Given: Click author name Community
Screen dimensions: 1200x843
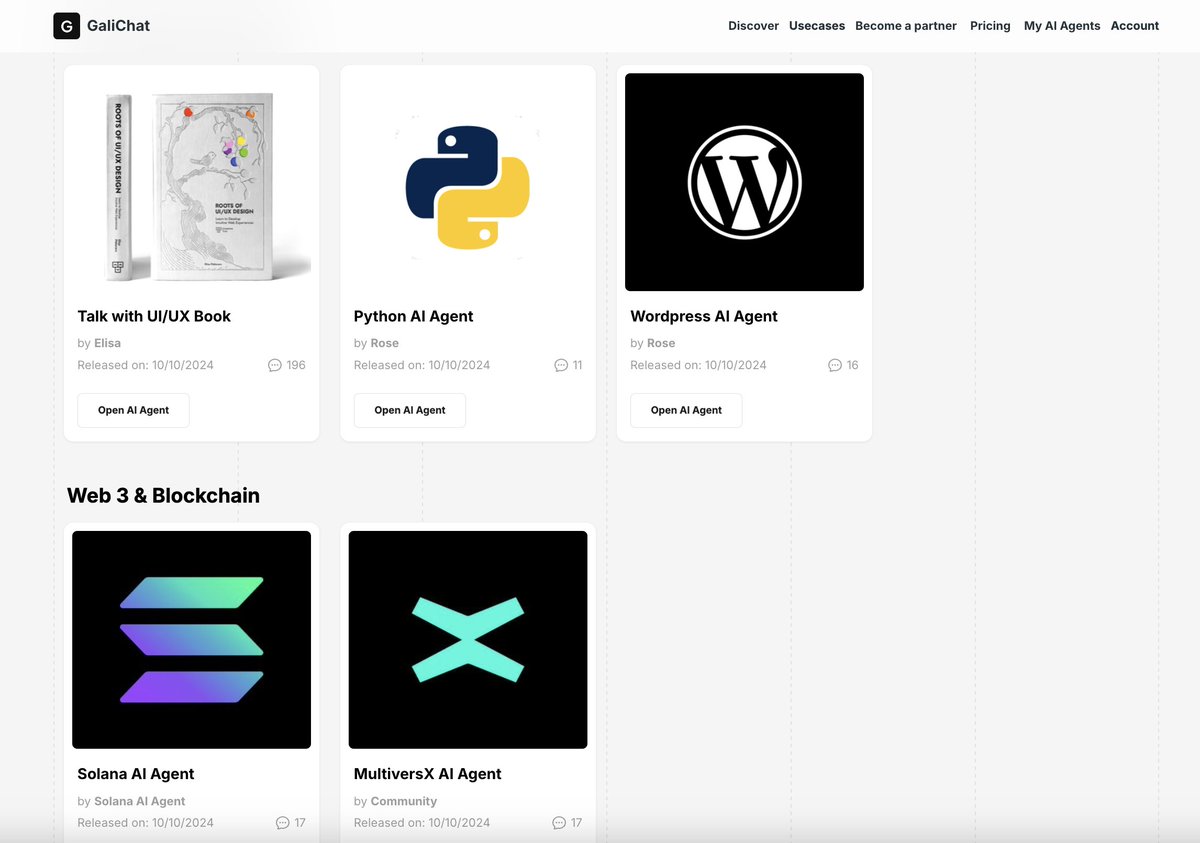Looking at the screenshot, I should click(404, 801).
